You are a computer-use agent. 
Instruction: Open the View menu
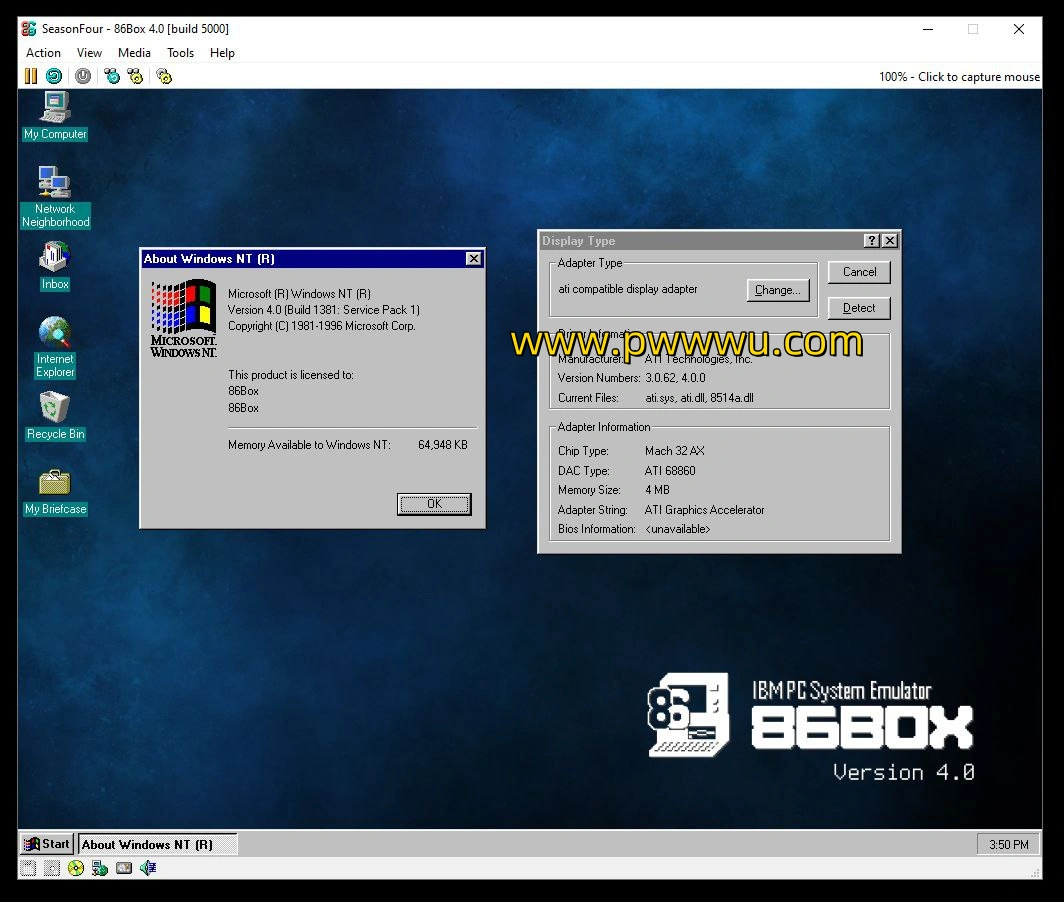(x=89, y=53)
